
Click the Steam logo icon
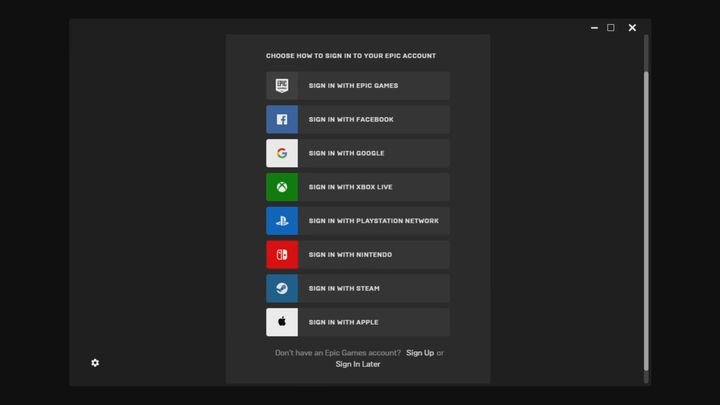282,288
